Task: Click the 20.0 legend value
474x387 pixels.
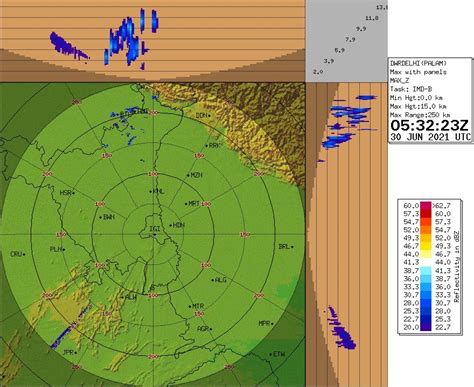Action: [411, 327]
